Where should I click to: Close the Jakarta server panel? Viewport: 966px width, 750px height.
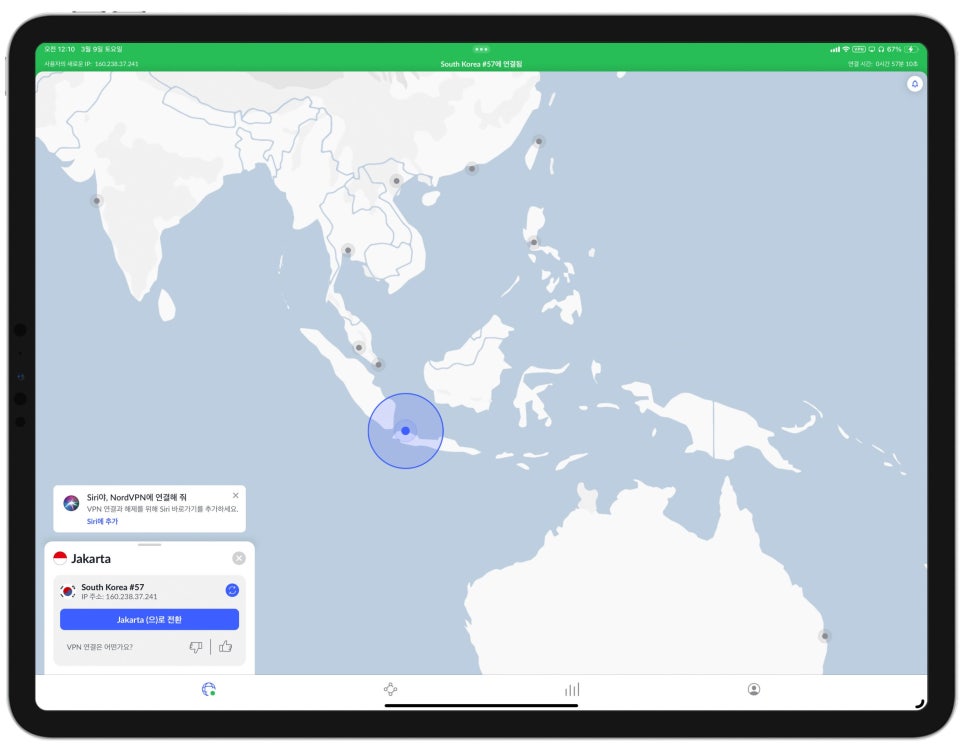point(239,558)
